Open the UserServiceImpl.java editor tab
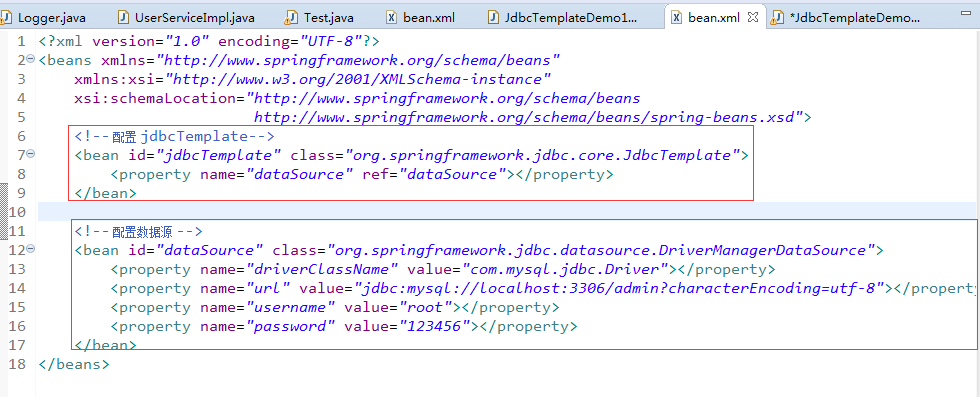Viewport: 980px width, 397px height. [x=186, y=18]
